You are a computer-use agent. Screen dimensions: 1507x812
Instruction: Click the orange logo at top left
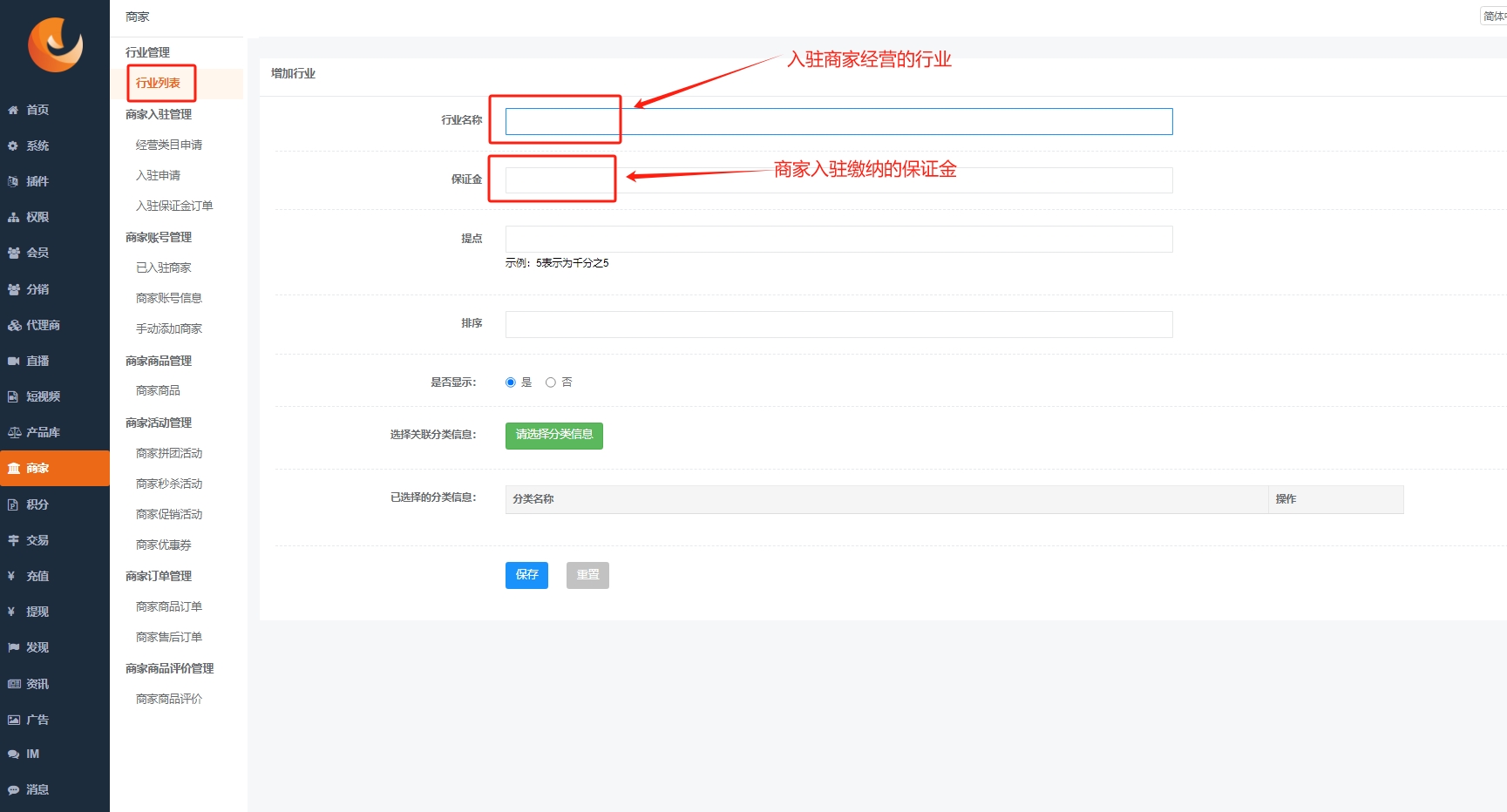point(55,44)
